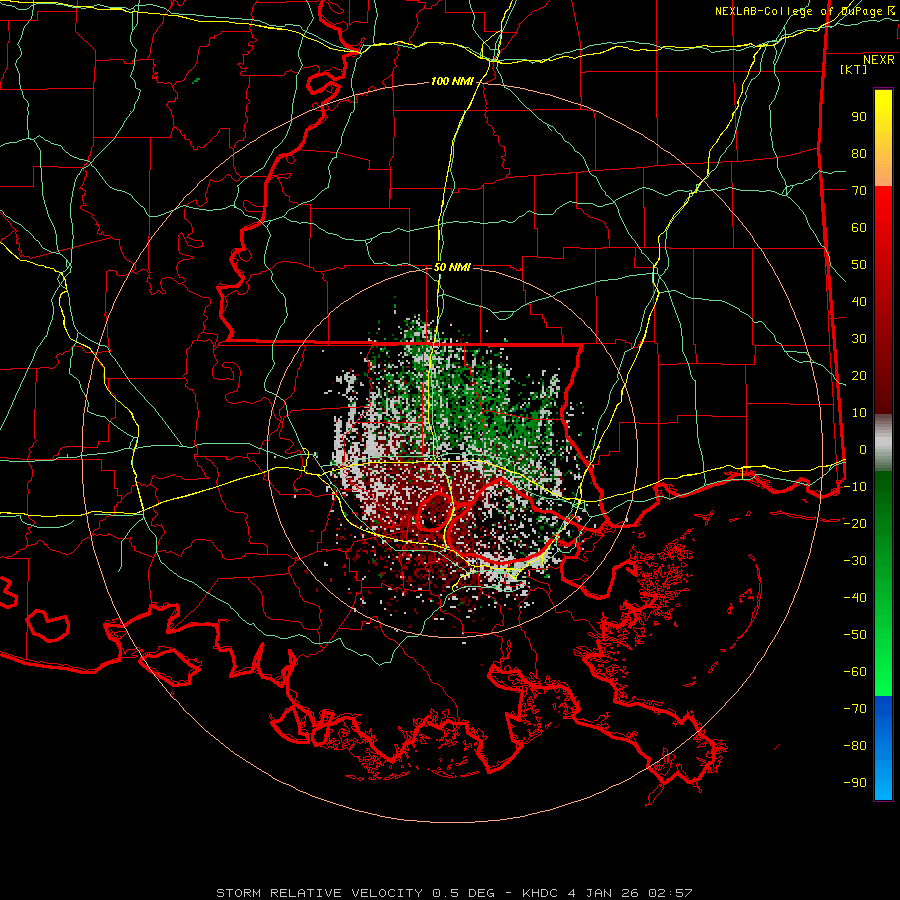900x900 pixels.
Task: Click the -90 value on the velocity scale
Action: click(x=855, y=782)
